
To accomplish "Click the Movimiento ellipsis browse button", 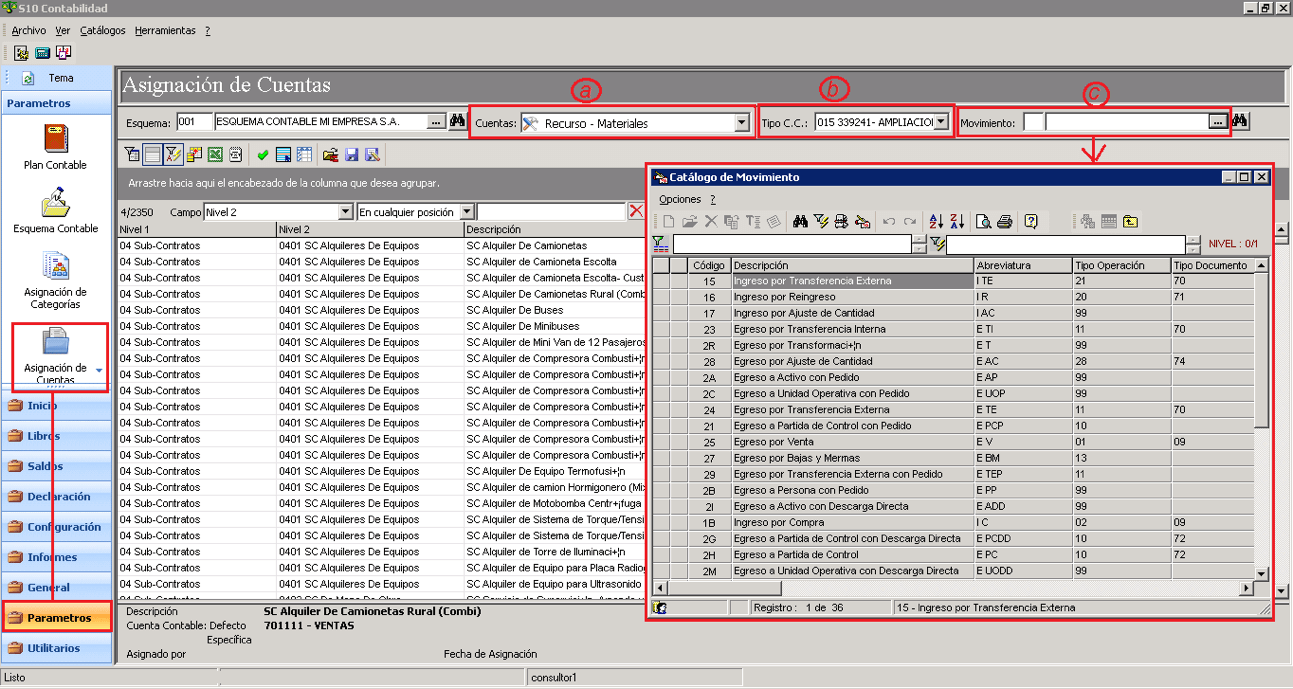I will tap(1217, 122).
